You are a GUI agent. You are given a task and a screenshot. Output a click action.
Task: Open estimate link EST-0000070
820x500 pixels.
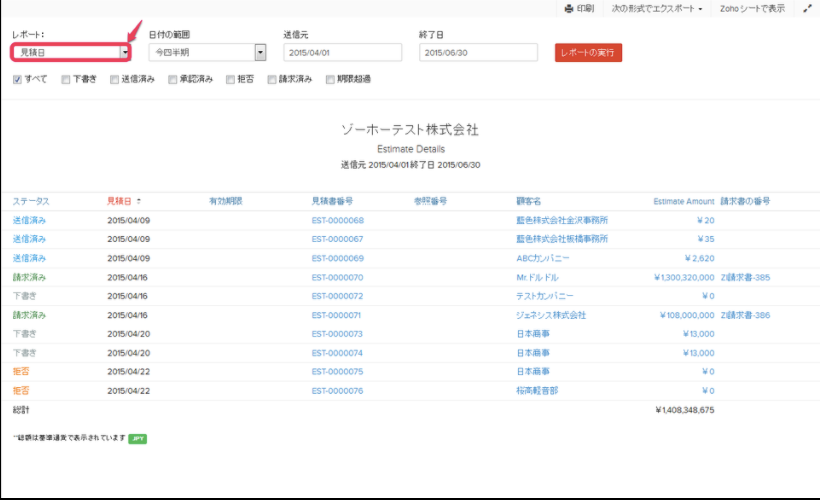pos(337,277)
